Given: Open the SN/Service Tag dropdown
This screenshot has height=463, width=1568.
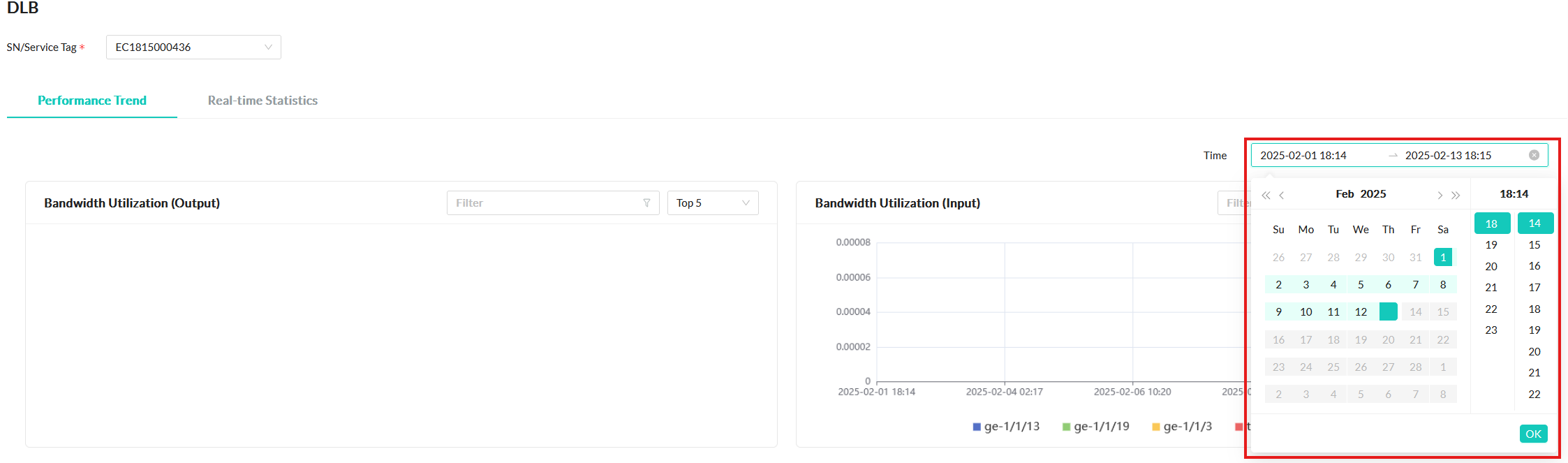Looking at the screenshot, I should click(x=193, y=47).
